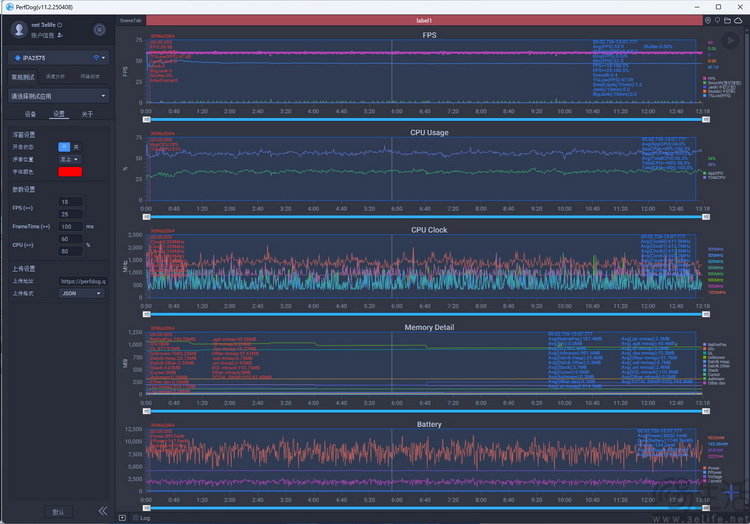Switch the floating window state to 关
The width and height of the screenshot is (750, 524).
click(x=76, y=147)
